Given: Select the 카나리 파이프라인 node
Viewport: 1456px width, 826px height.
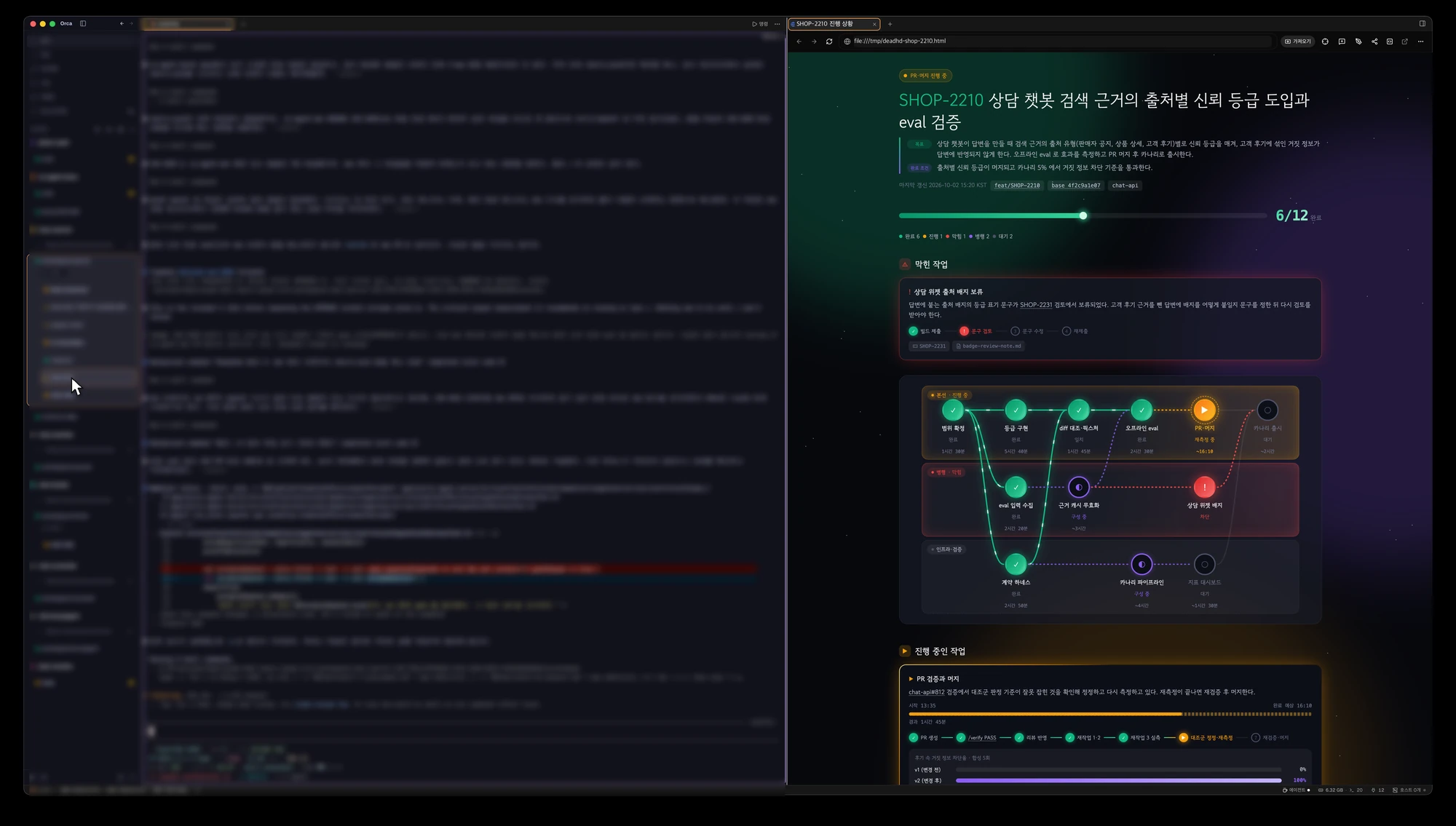Looking at the screenshot, I should [1142, 564].
